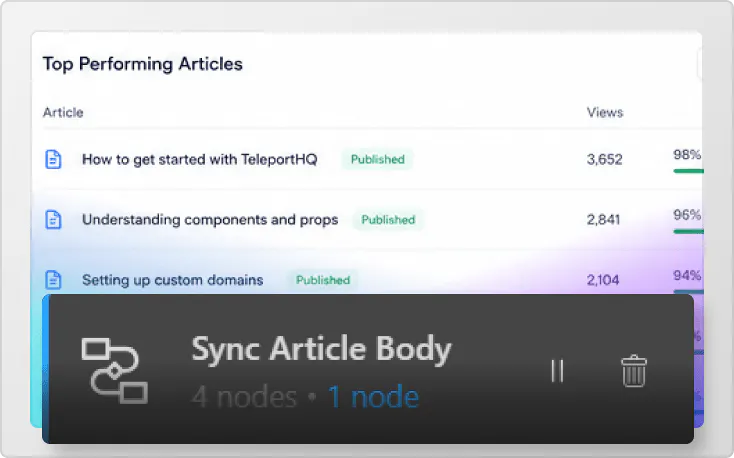
Task: Click the 98% progress bar
Action: point(688,171)
